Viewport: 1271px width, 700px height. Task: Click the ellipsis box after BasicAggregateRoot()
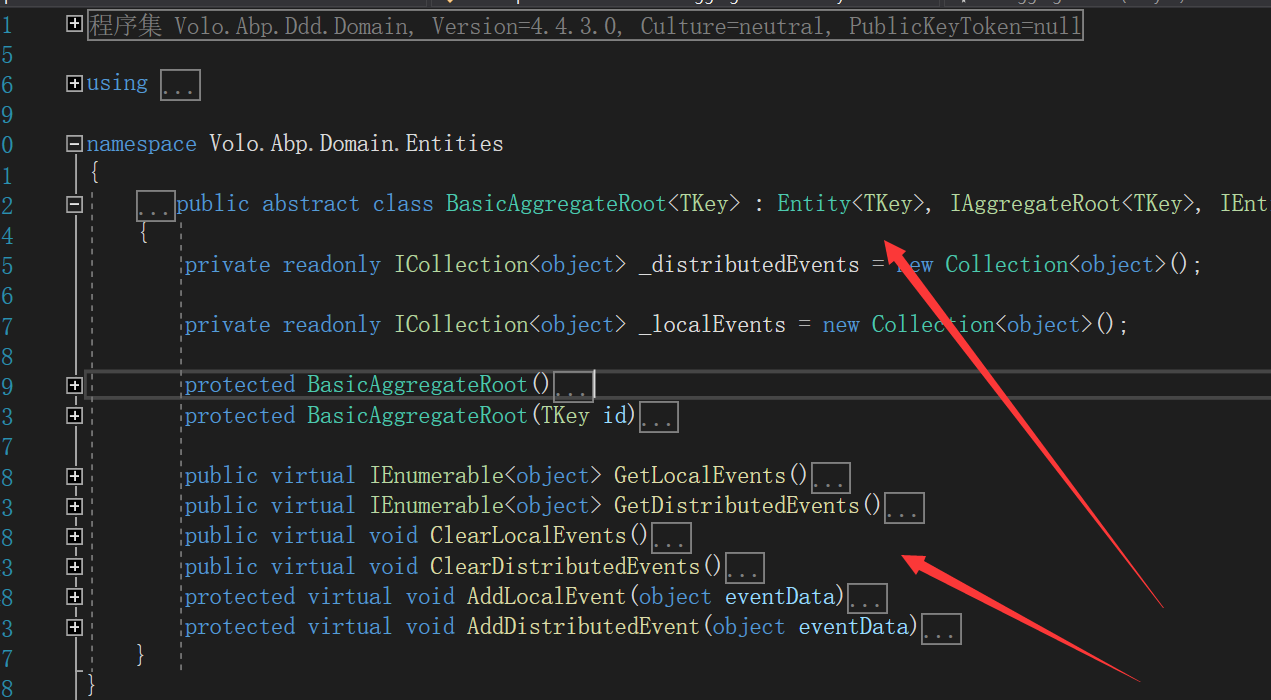[x=574, y=386]
